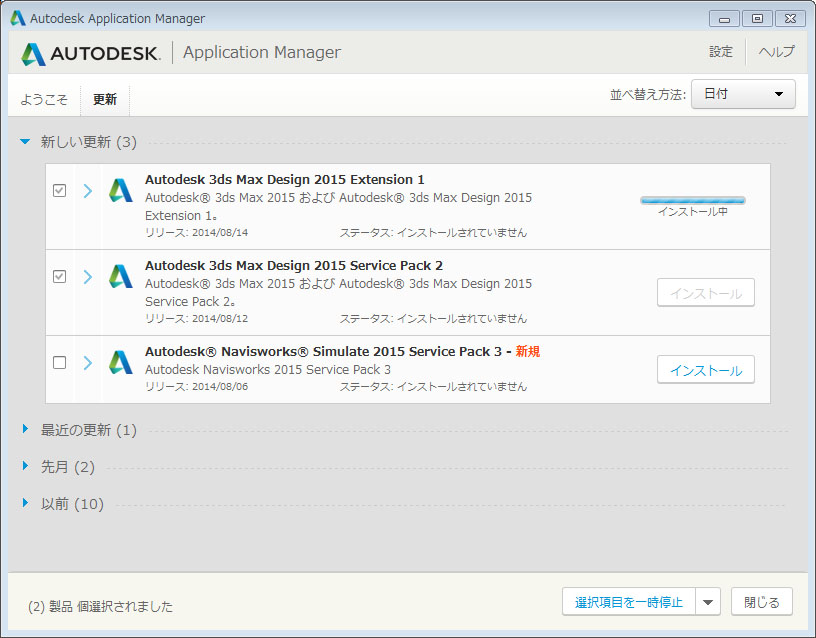
Task: Click the 3ds Max Design Service Pack 2 icon
Action: coord(121,277)
